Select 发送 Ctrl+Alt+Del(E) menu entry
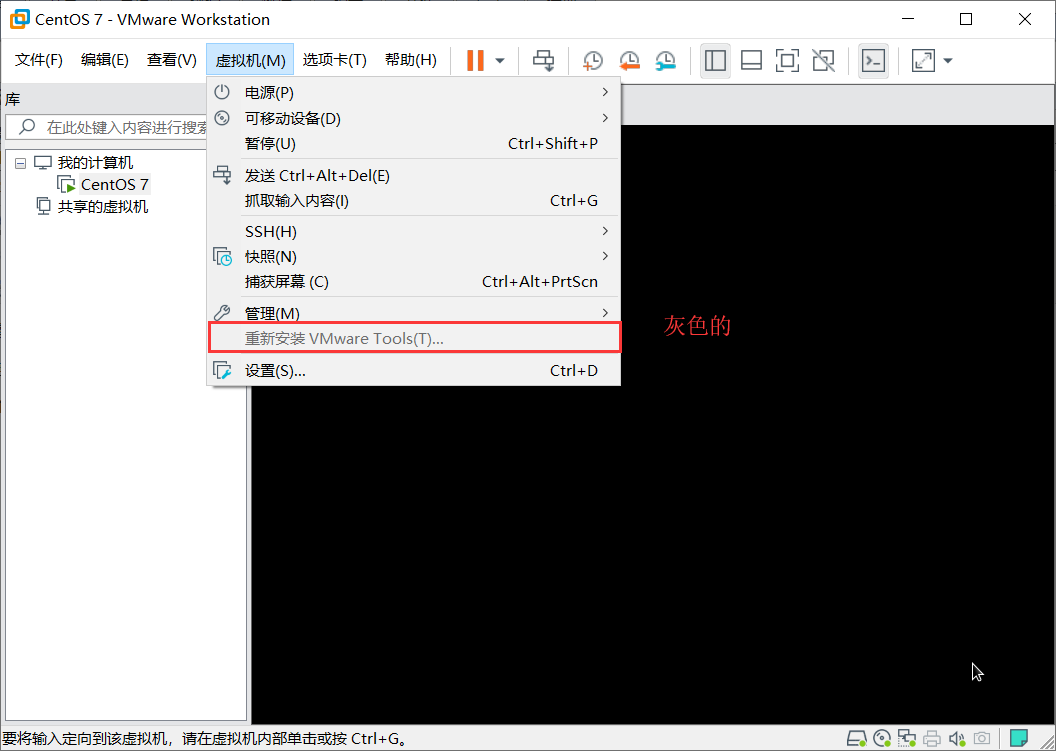This screenshot has width=1056, height=751. click(414, 176)
